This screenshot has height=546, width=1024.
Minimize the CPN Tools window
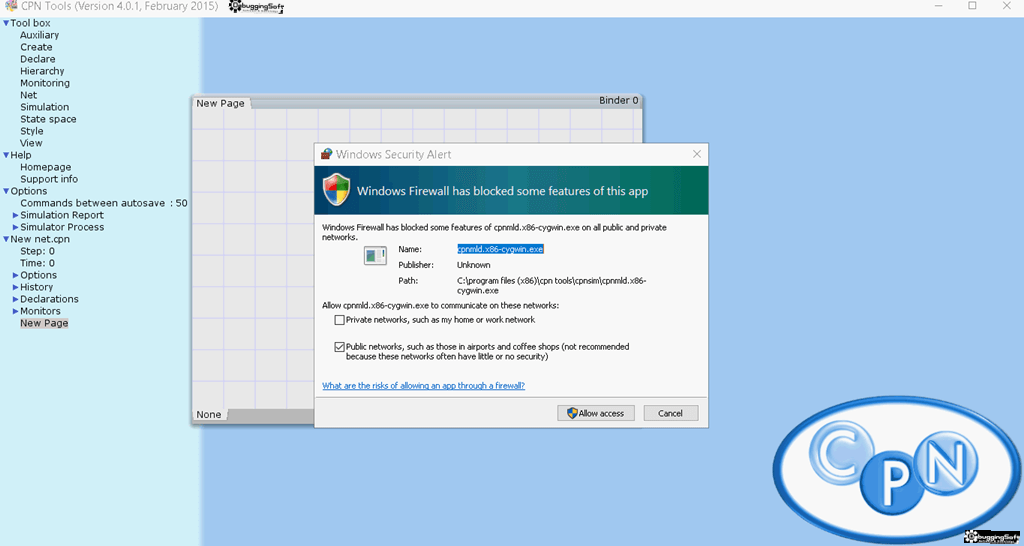coord(938,6)
